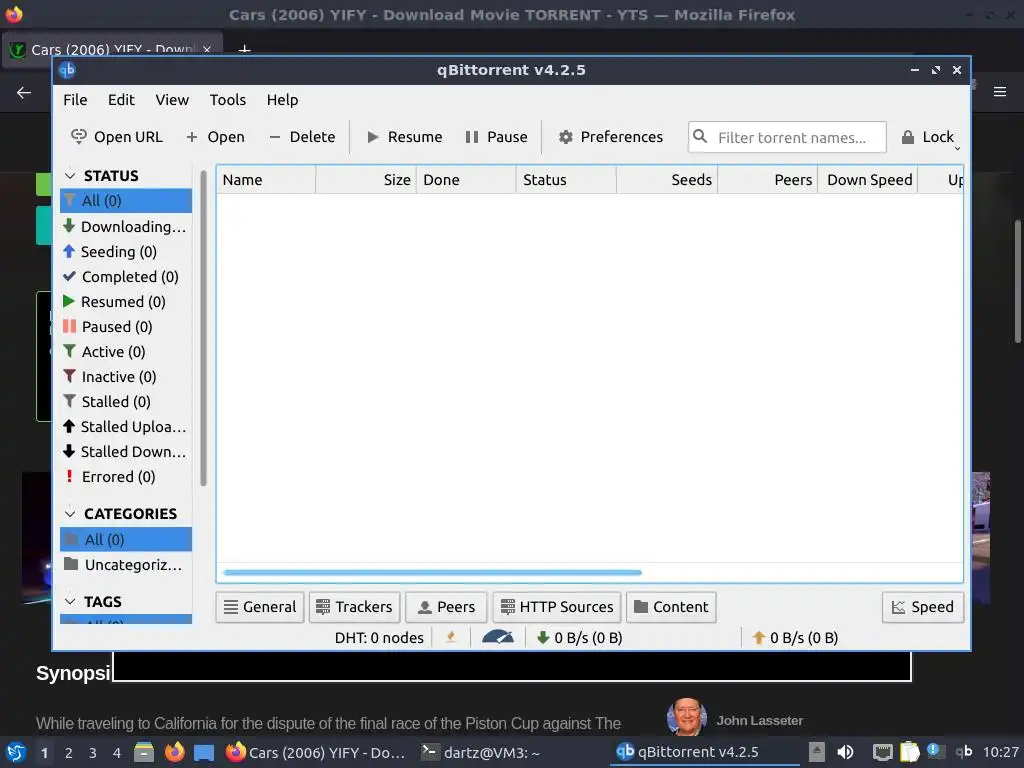Close the Cars (2006) YIFY Firefox tab
The width and height of the screenshot is (1024, 768).
pyautogui.click(x=207, y=50)
